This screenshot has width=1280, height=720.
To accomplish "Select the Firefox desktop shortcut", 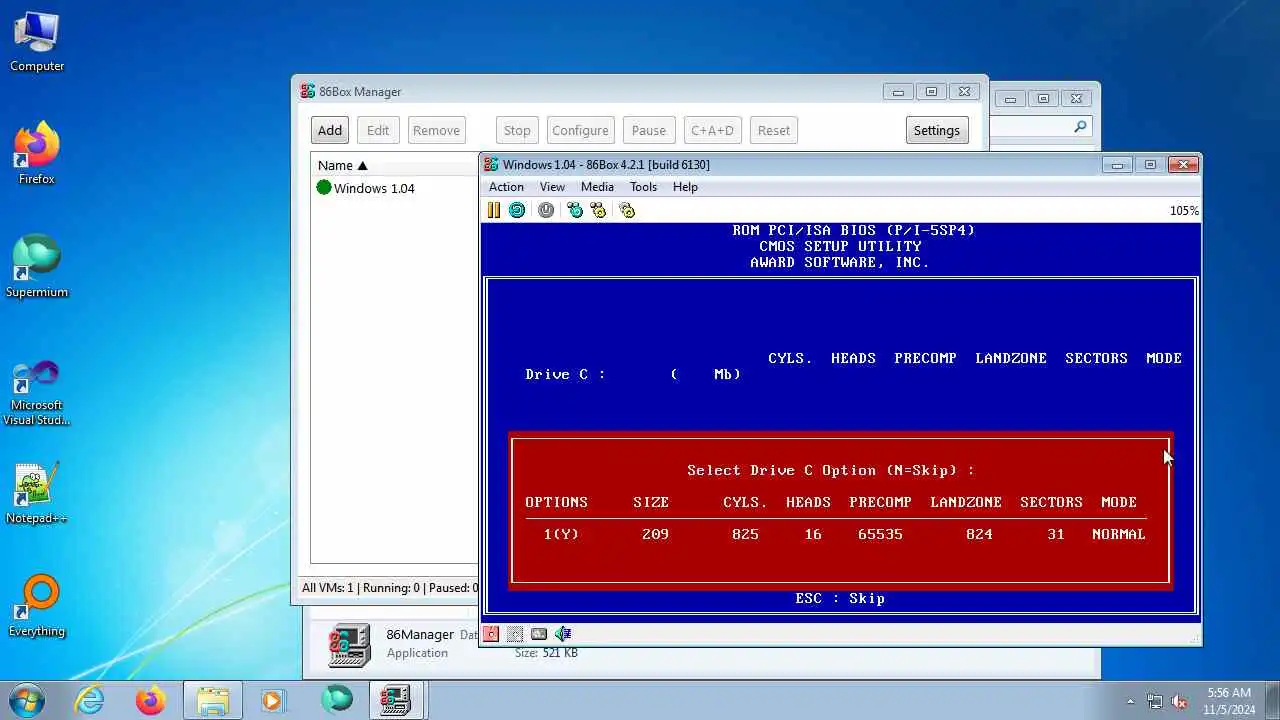I will pos(37,154).
